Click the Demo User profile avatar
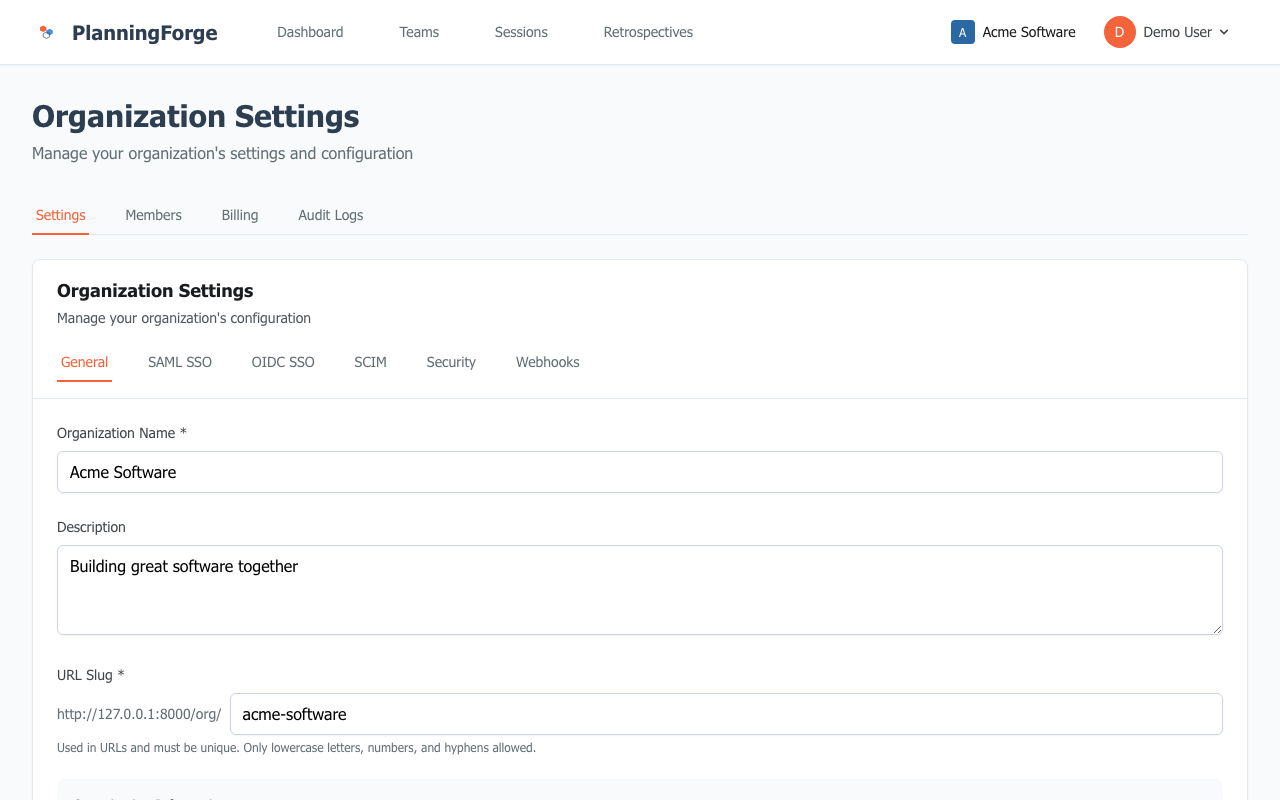The width and height of the screenshot is (1280, 800). pyautogui.click(x=1119, y=32)
